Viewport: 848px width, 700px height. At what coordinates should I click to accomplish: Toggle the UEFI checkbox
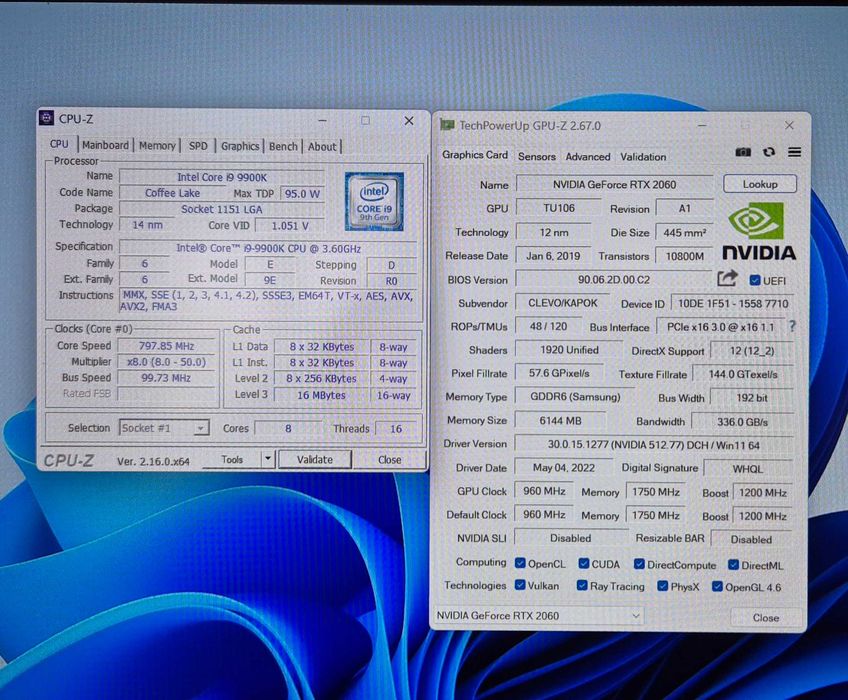click(x=755, y=281)
